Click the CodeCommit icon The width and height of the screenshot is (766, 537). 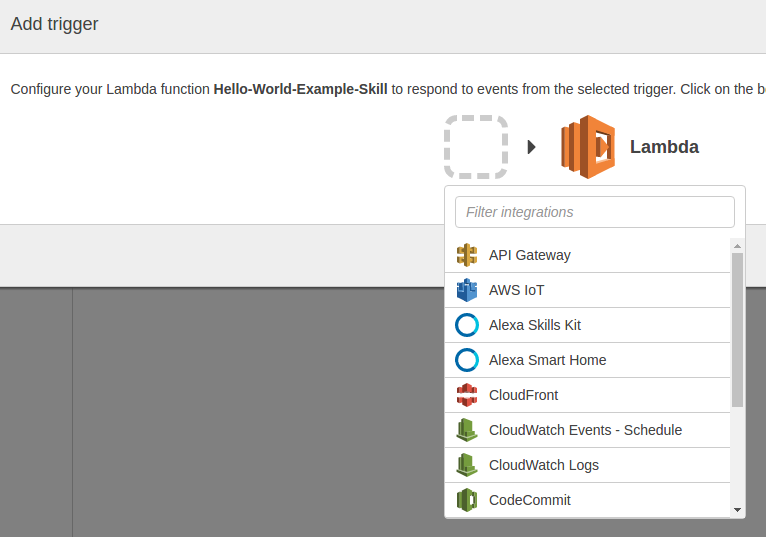[467, 500]
